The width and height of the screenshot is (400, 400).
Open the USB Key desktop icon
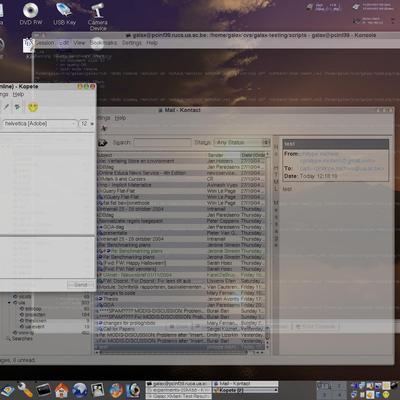click(64, 13)
